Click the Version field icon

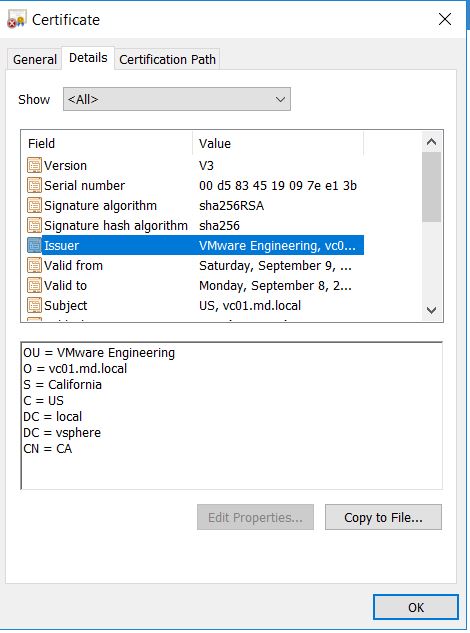[x=34, y=165]
